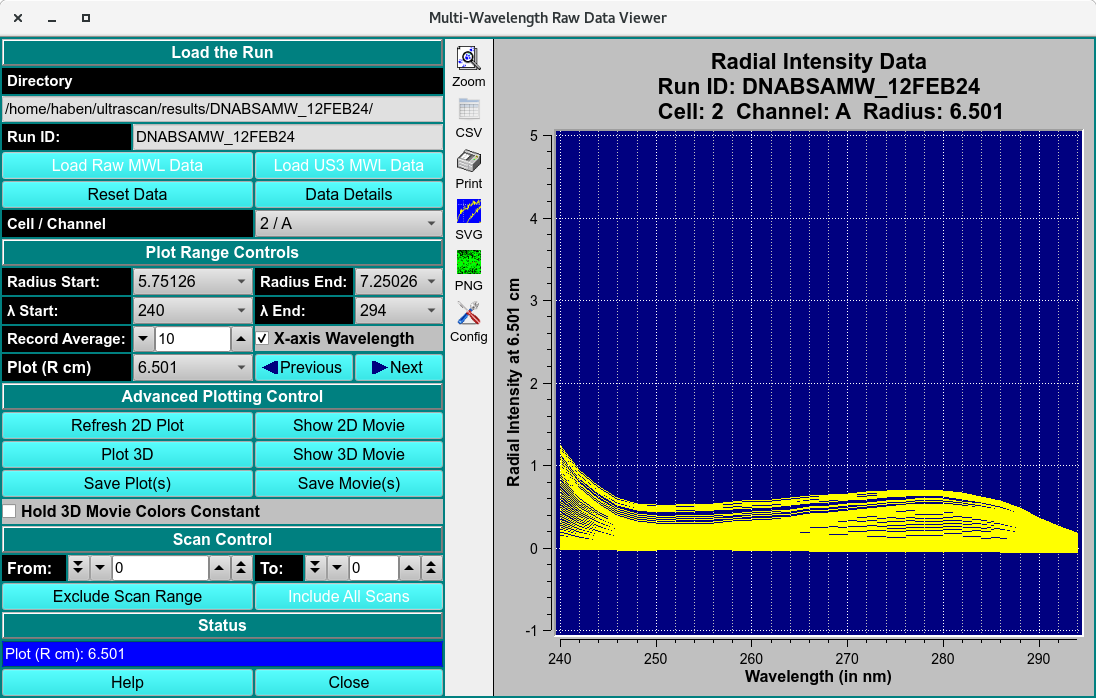The height and width of the screenshot is (698, 1096).
Task: Click Exclude Scan Range button
Action: click(127, 597)
